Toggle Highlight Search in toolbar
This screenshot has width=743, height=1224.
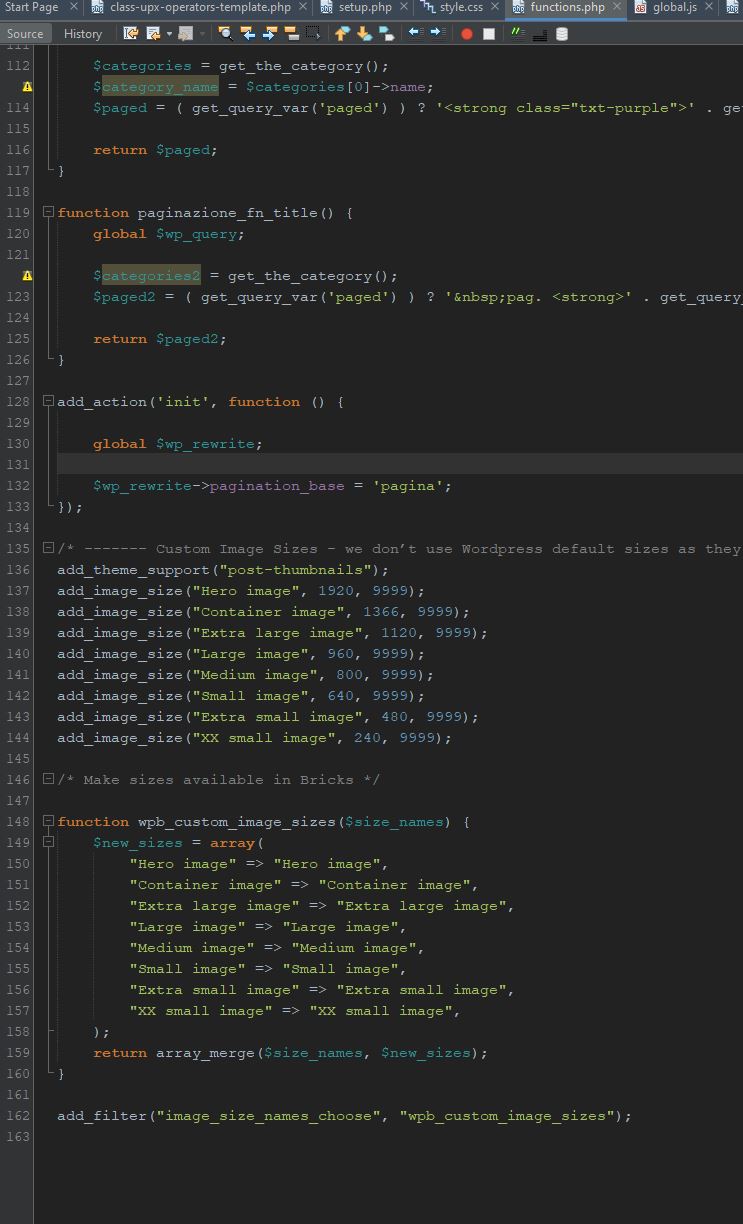pos(292,33)
